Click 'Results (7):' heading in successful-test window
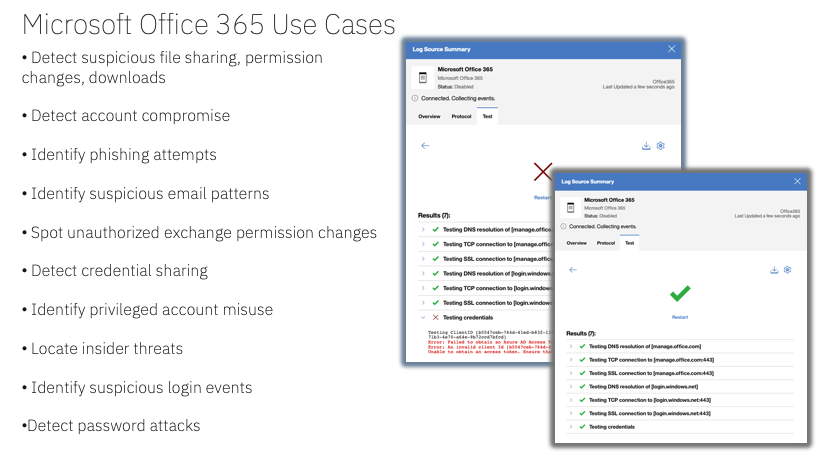 coord(581,333)
